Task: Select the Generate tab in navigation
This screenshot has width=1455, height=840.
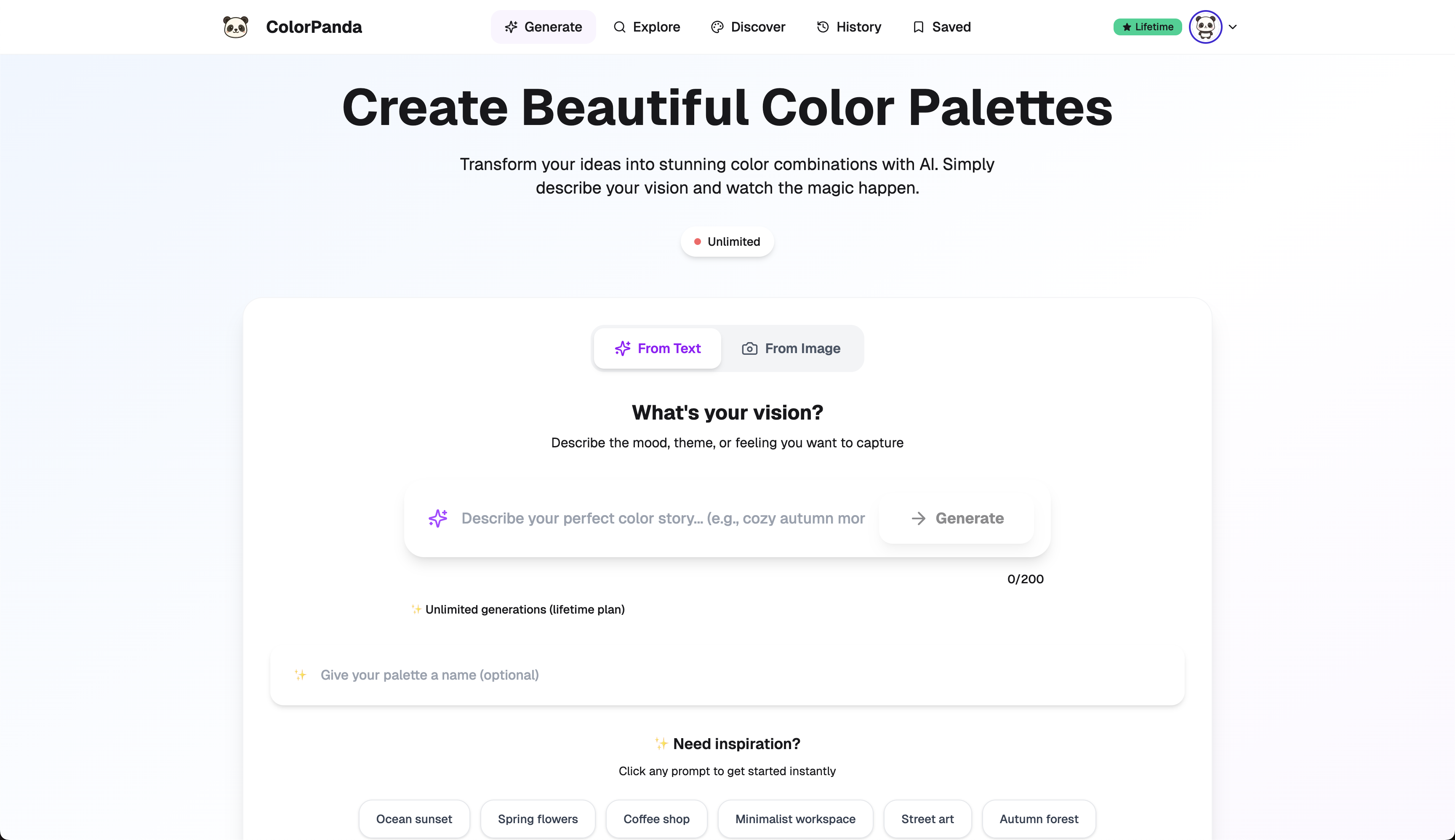Action: 543,27
